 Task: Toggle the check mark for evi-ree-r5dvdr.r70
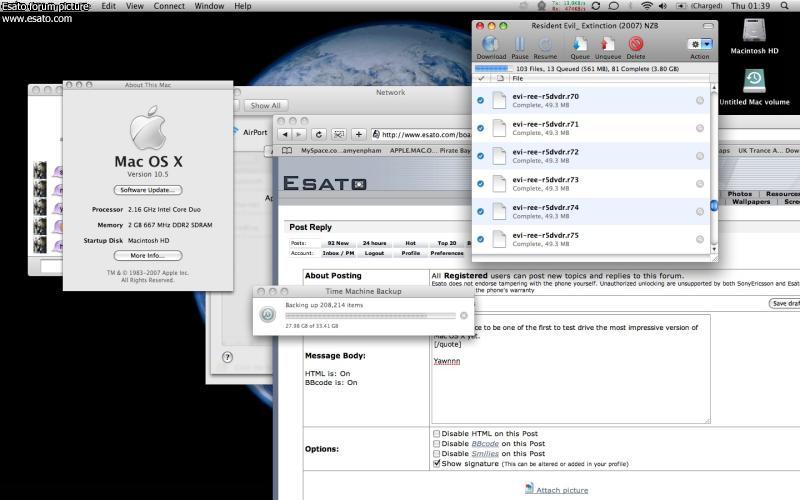click(480, 101)
